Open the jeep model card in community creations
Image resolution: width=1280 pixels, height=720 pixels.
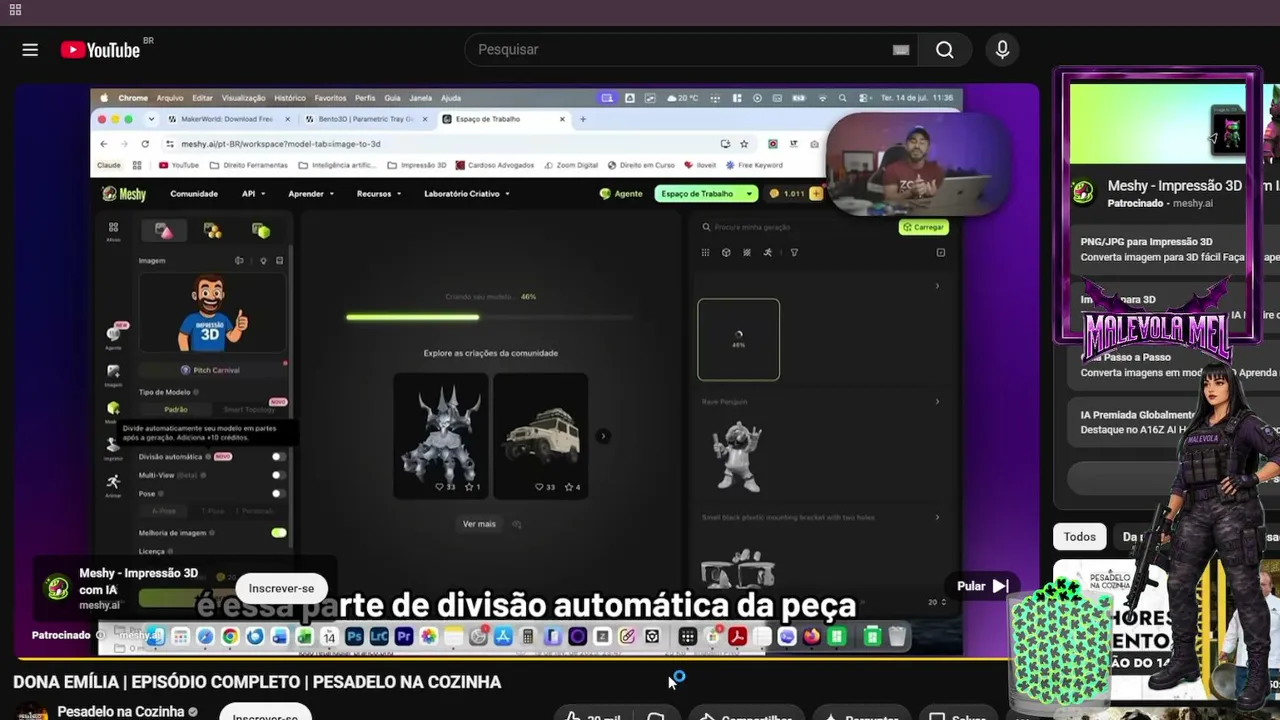pos(540,436)
